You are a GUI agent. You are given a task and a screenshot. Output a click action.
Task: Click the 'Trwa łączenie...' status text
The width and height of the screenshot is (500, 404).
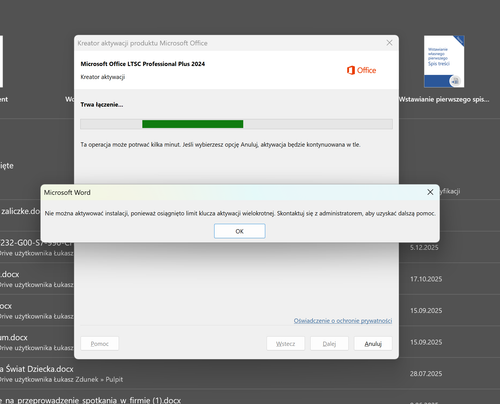coord(102,105)
